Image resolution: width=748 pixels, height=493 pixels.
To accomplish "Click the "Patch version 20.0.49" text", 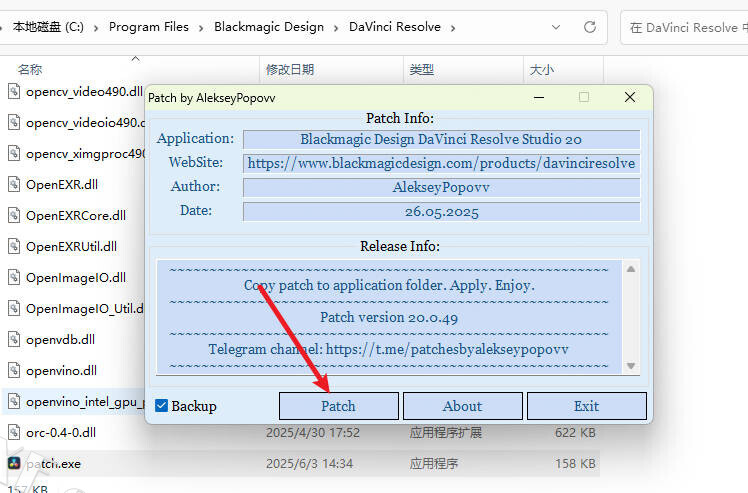I will coord(389,317).
